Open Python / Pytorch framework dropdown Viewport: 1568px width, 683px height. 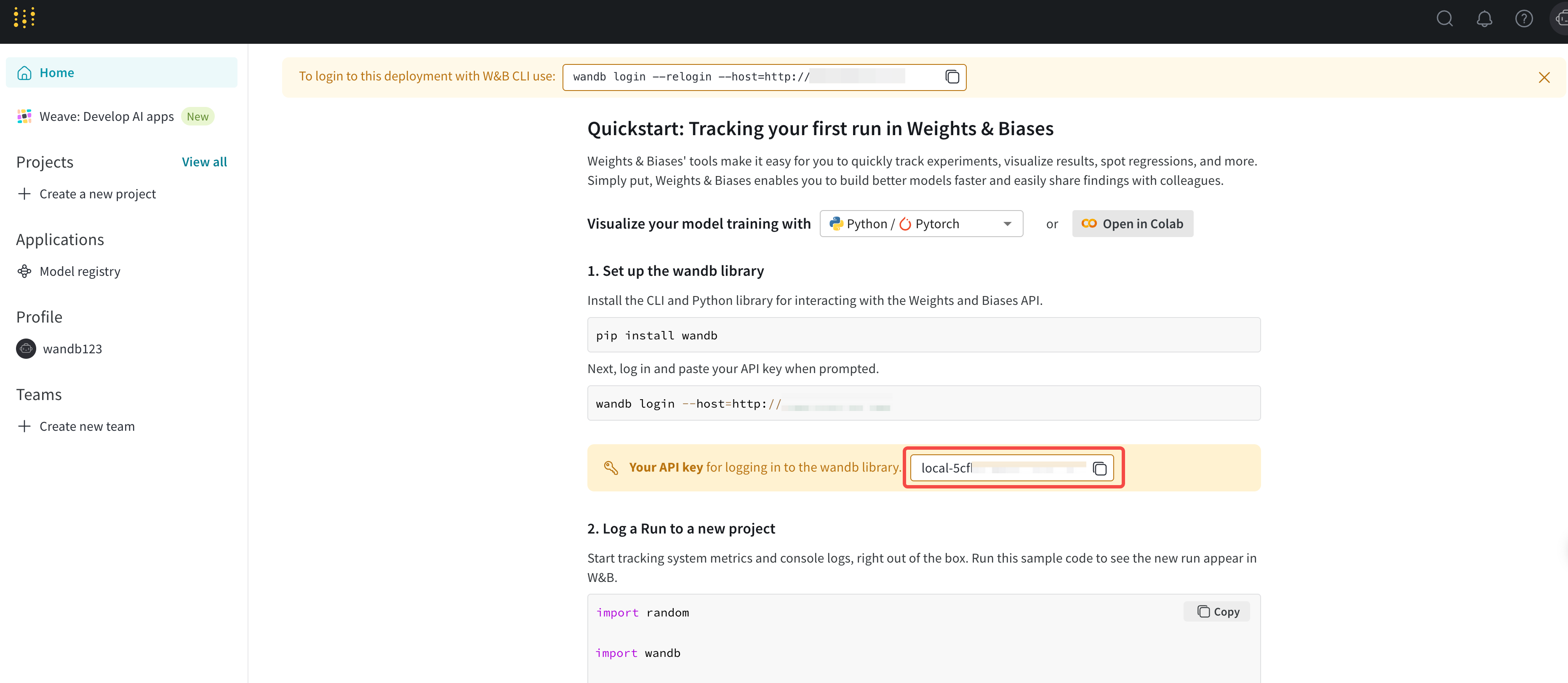tap(921, 224)
